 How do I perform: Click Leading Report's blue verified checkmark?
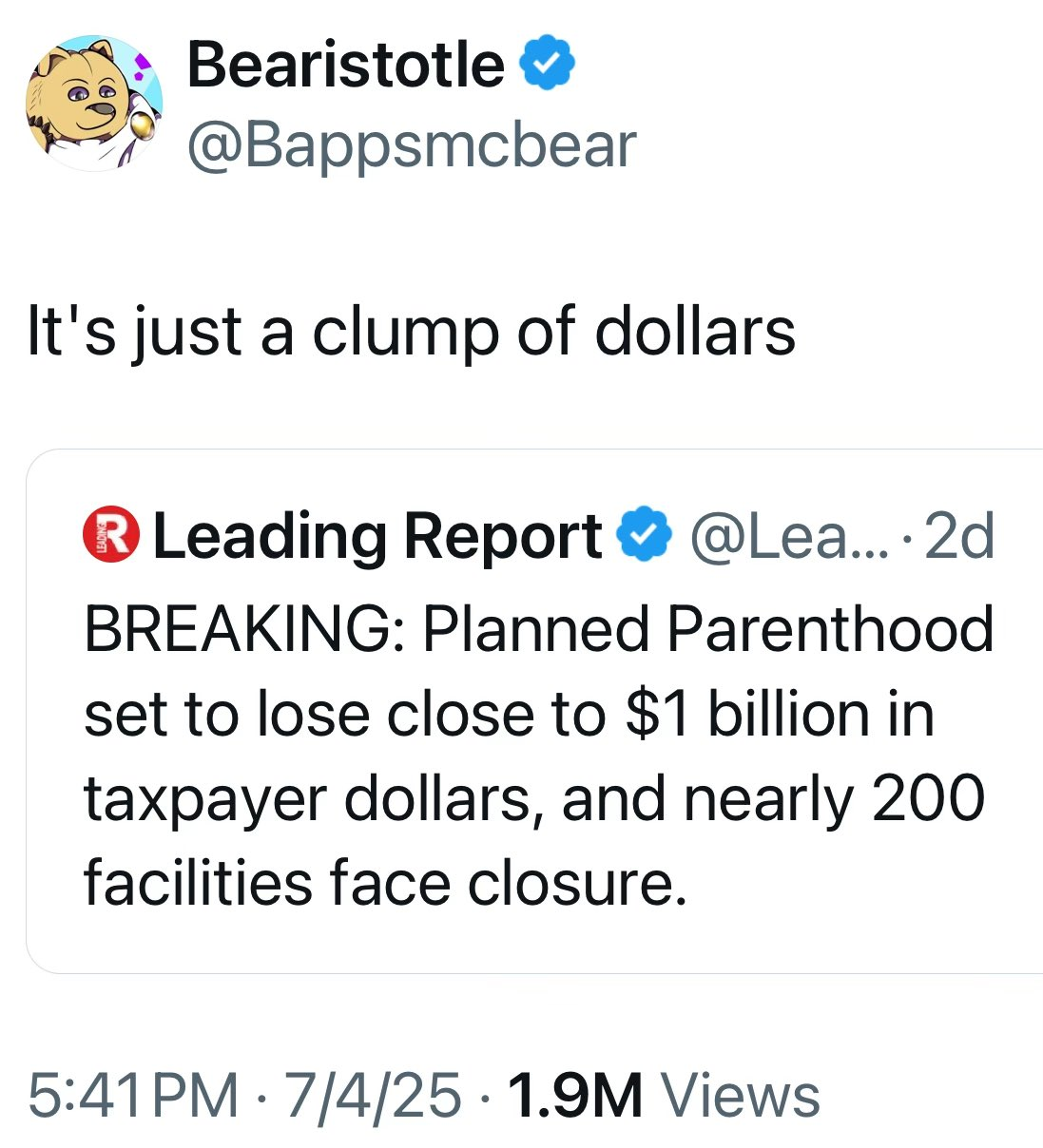click(x=646, y=536)
